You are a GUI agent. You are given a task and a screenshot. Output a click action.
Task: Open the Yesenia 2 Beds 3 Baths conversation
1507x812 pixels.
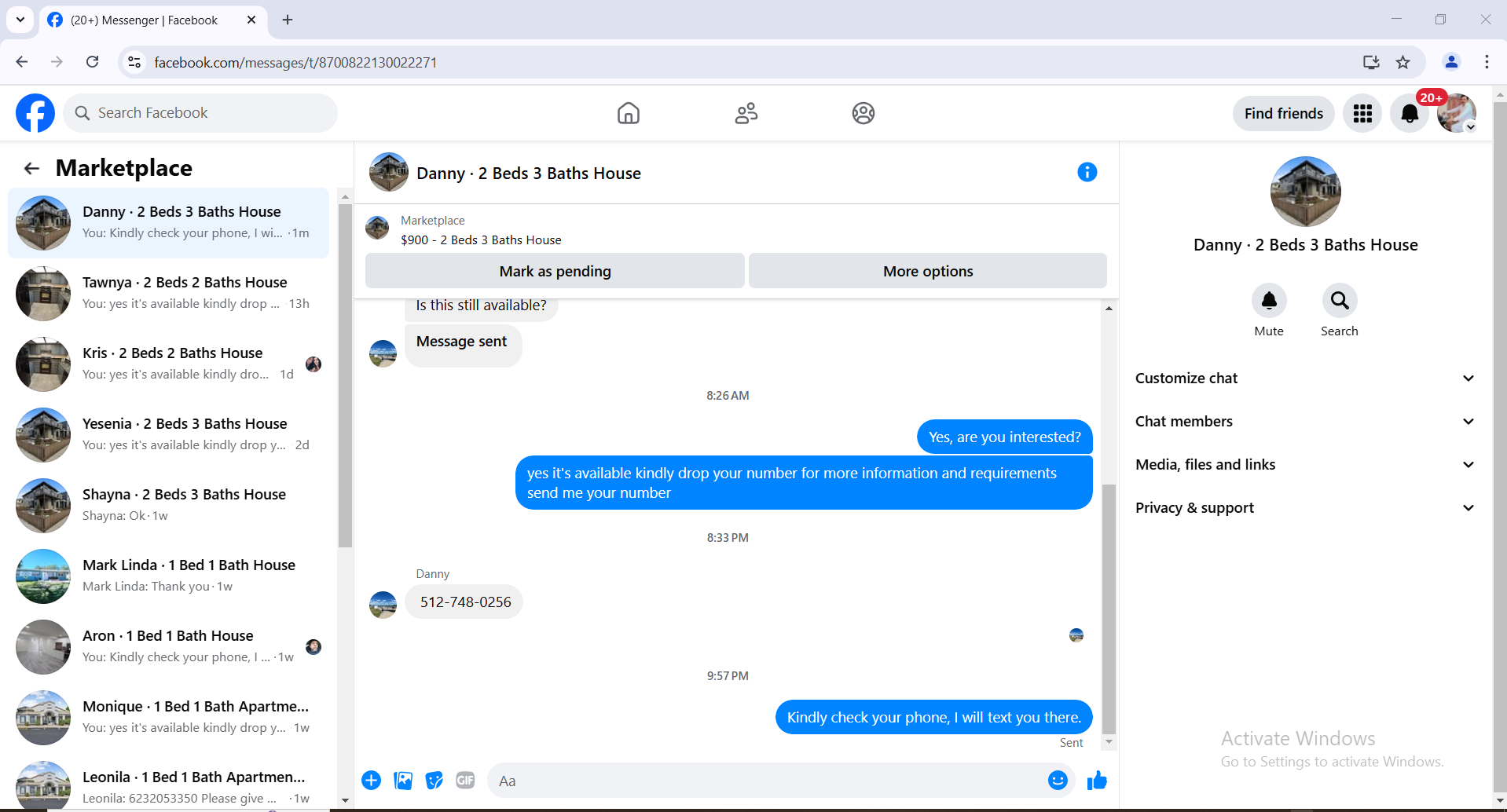click(169, 435)
